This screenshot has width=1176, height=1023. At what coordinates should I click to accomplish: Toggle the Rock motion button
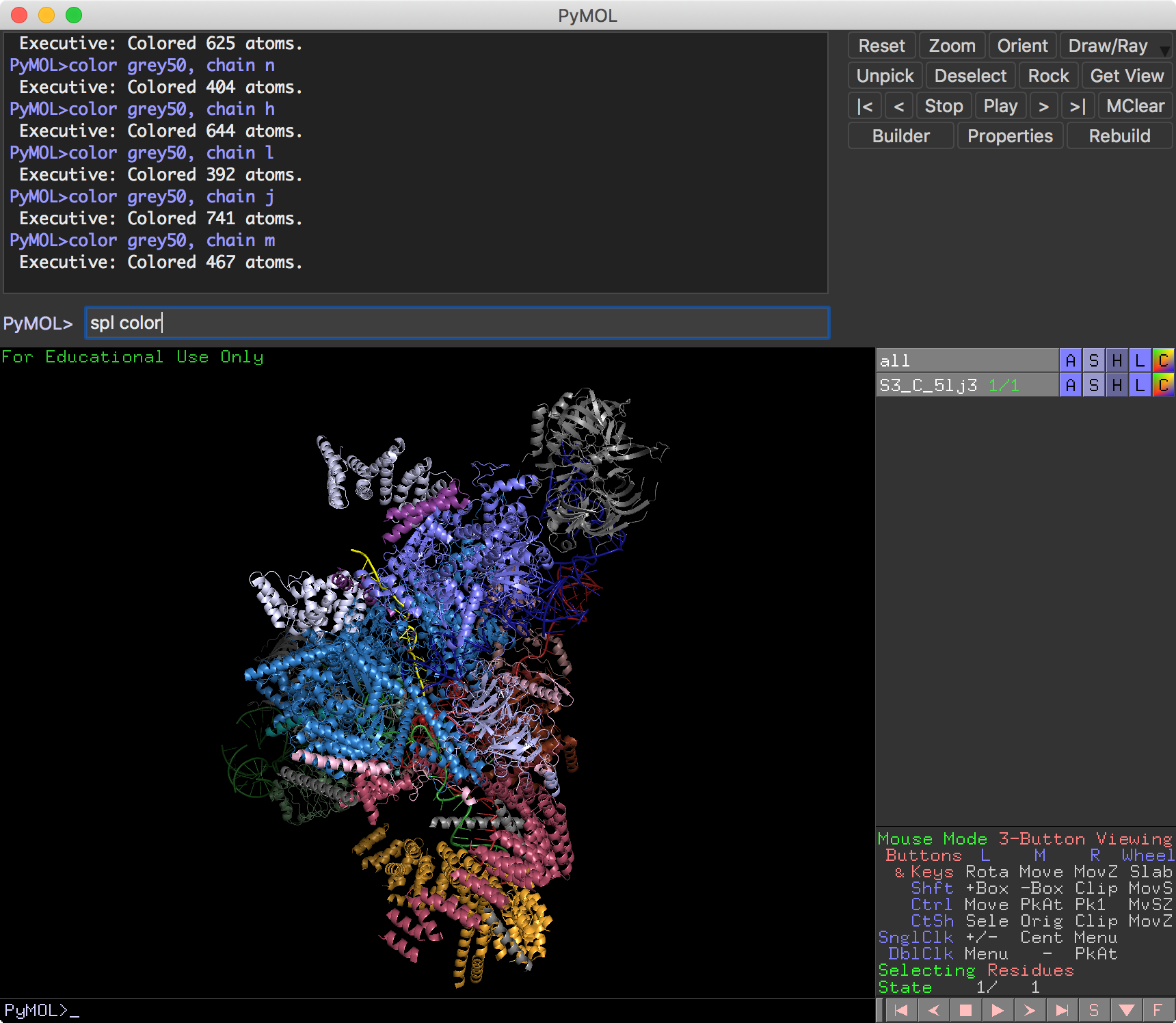pyautogui.click(x=1048, y=76)
